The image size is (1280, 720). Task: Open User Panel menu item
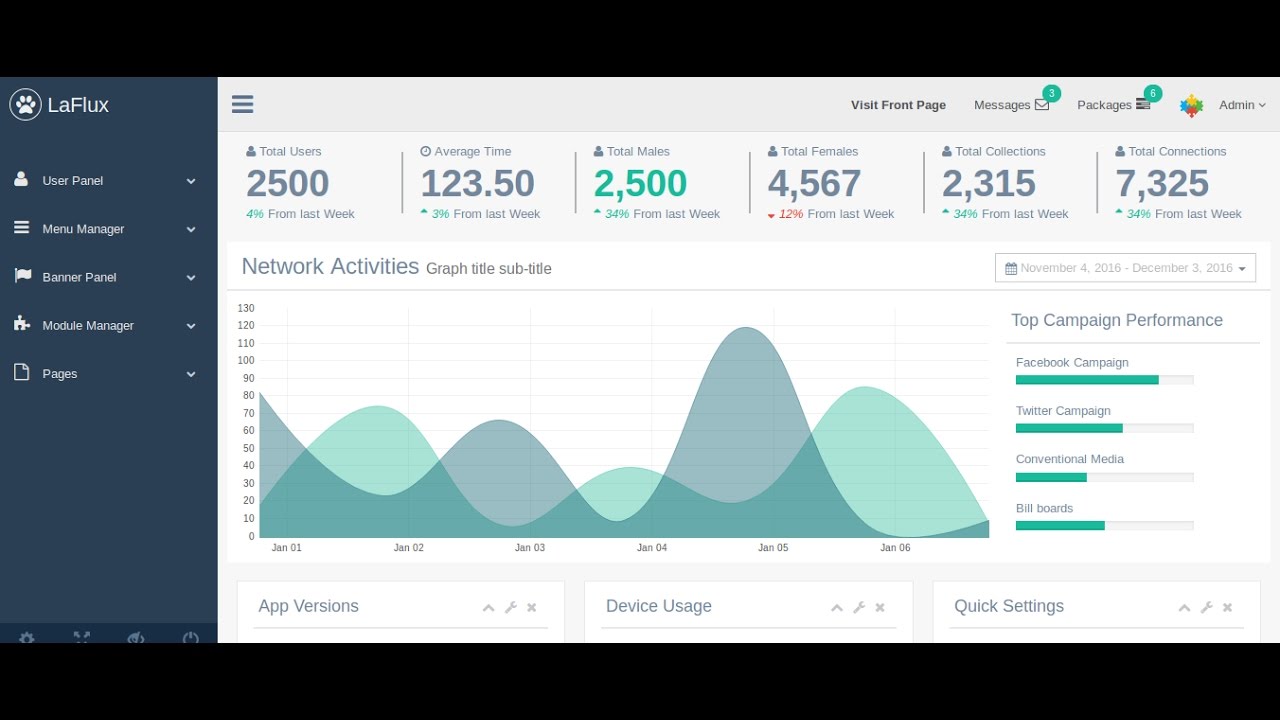[108, 181]
